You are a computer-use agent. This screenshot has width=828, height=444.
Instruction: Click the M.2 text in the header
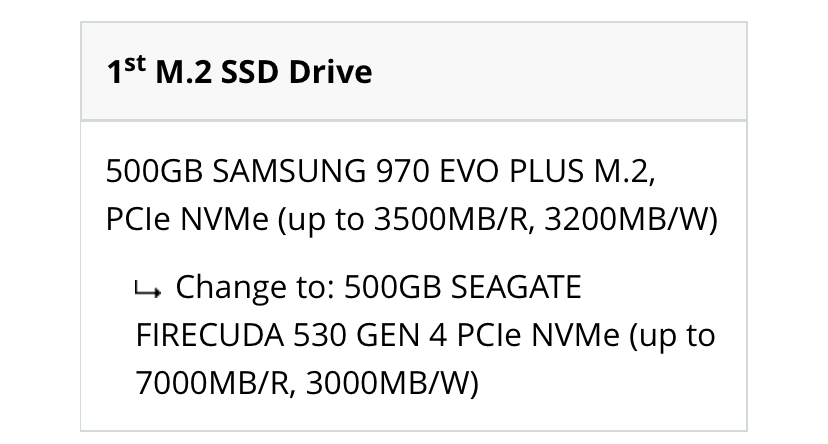183,71
